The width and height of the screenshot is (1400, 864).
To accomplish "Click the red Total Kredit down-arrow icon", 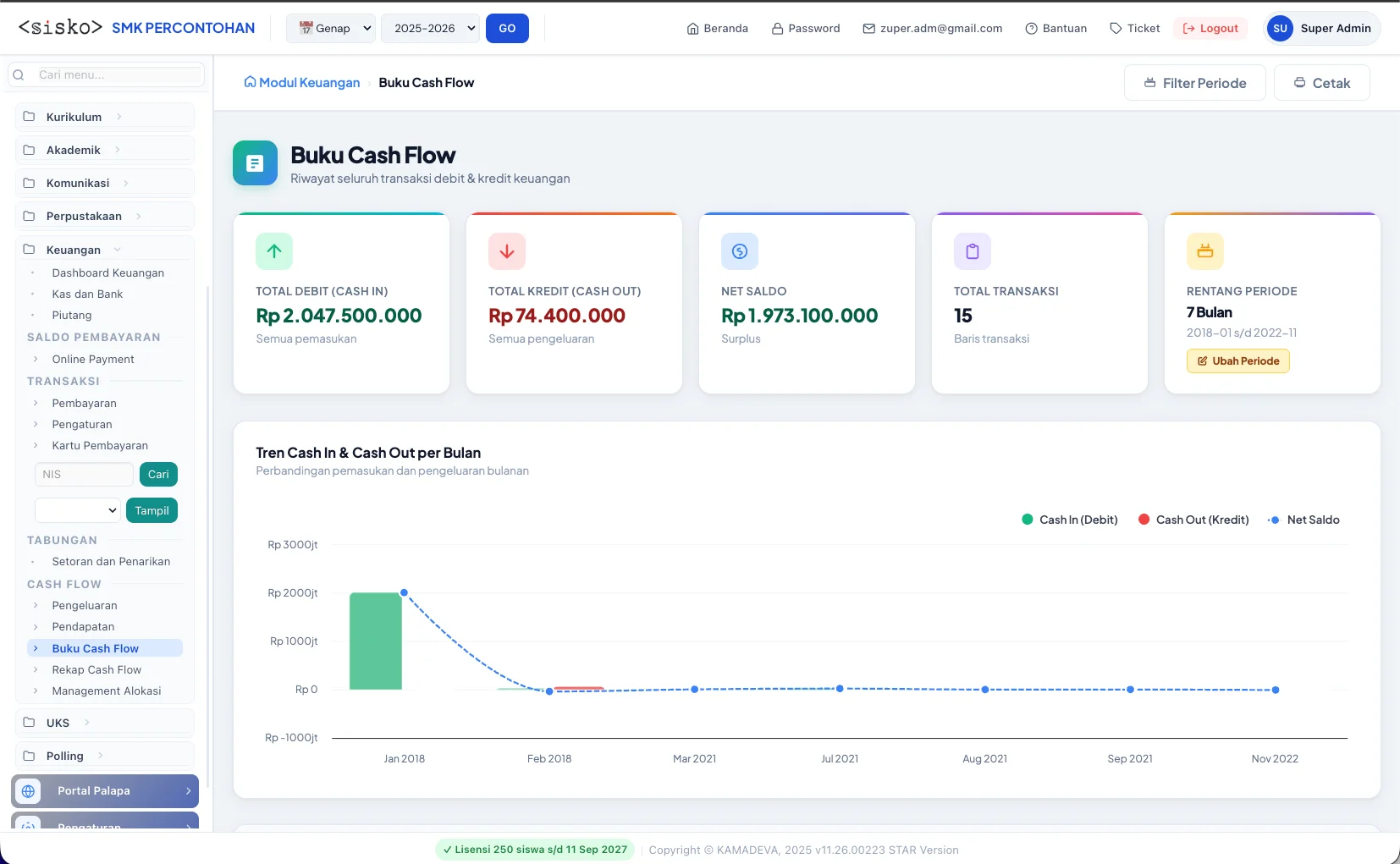I will [507, 251].
